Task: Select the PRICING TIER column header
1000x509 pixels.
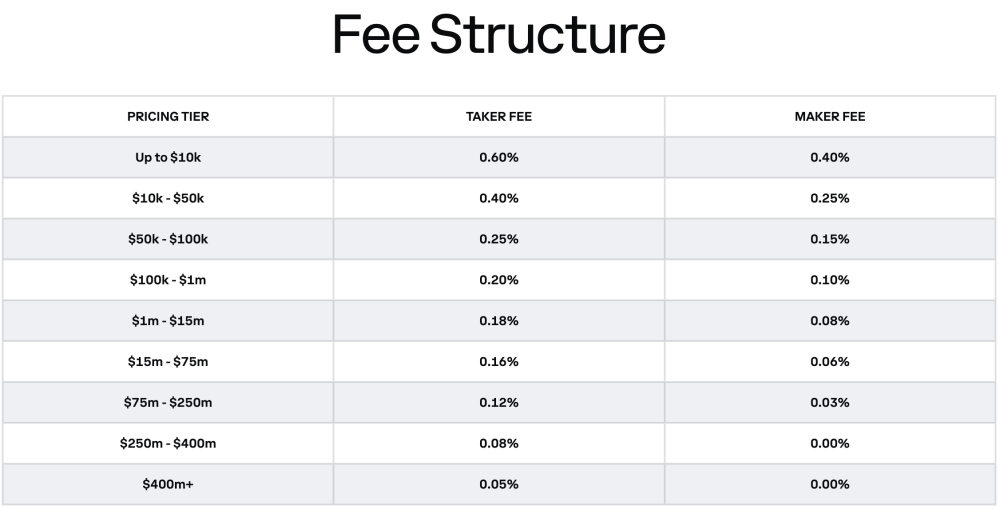Action: point(168,117)
